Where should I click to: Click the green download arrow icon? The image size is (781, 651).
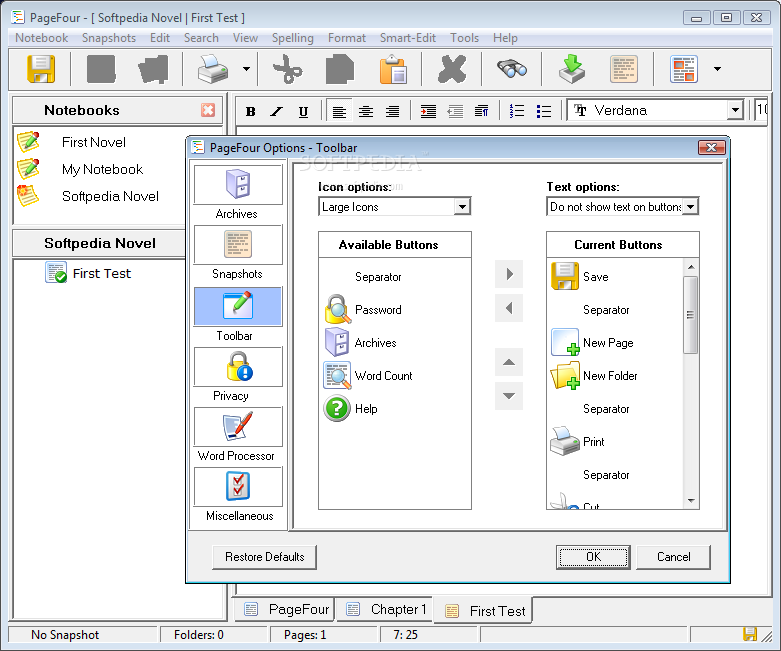coord(571,69)
